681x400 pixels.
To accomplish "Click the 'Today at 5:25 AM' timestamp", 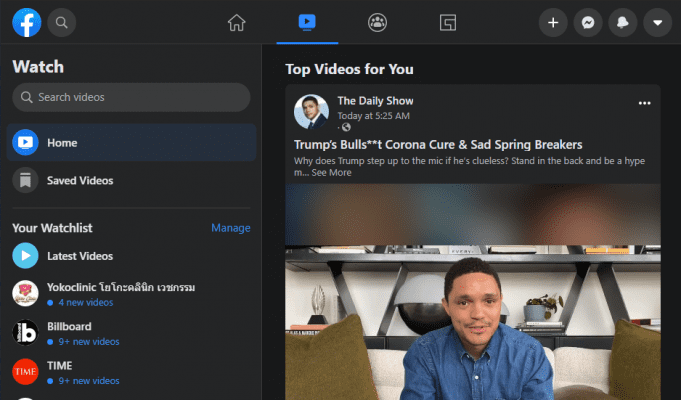I will tap(374, 116).
